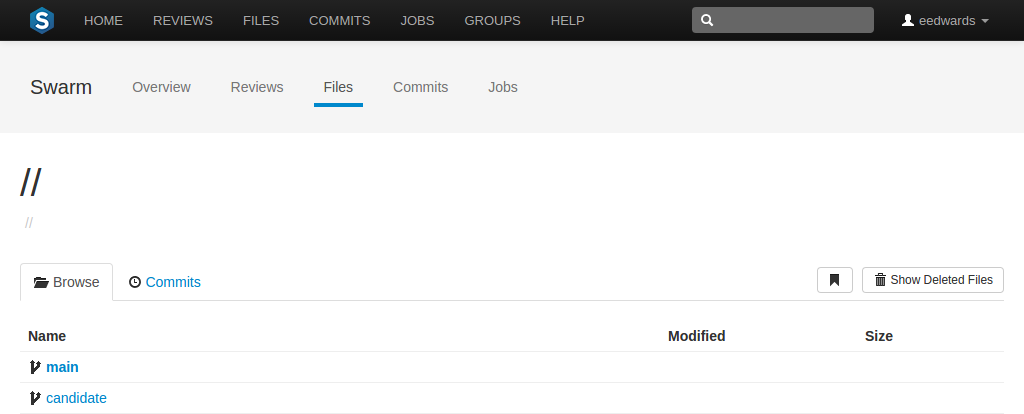Click the eedwards username
This screenshot has width=1024, height=414.
point(947,21)
